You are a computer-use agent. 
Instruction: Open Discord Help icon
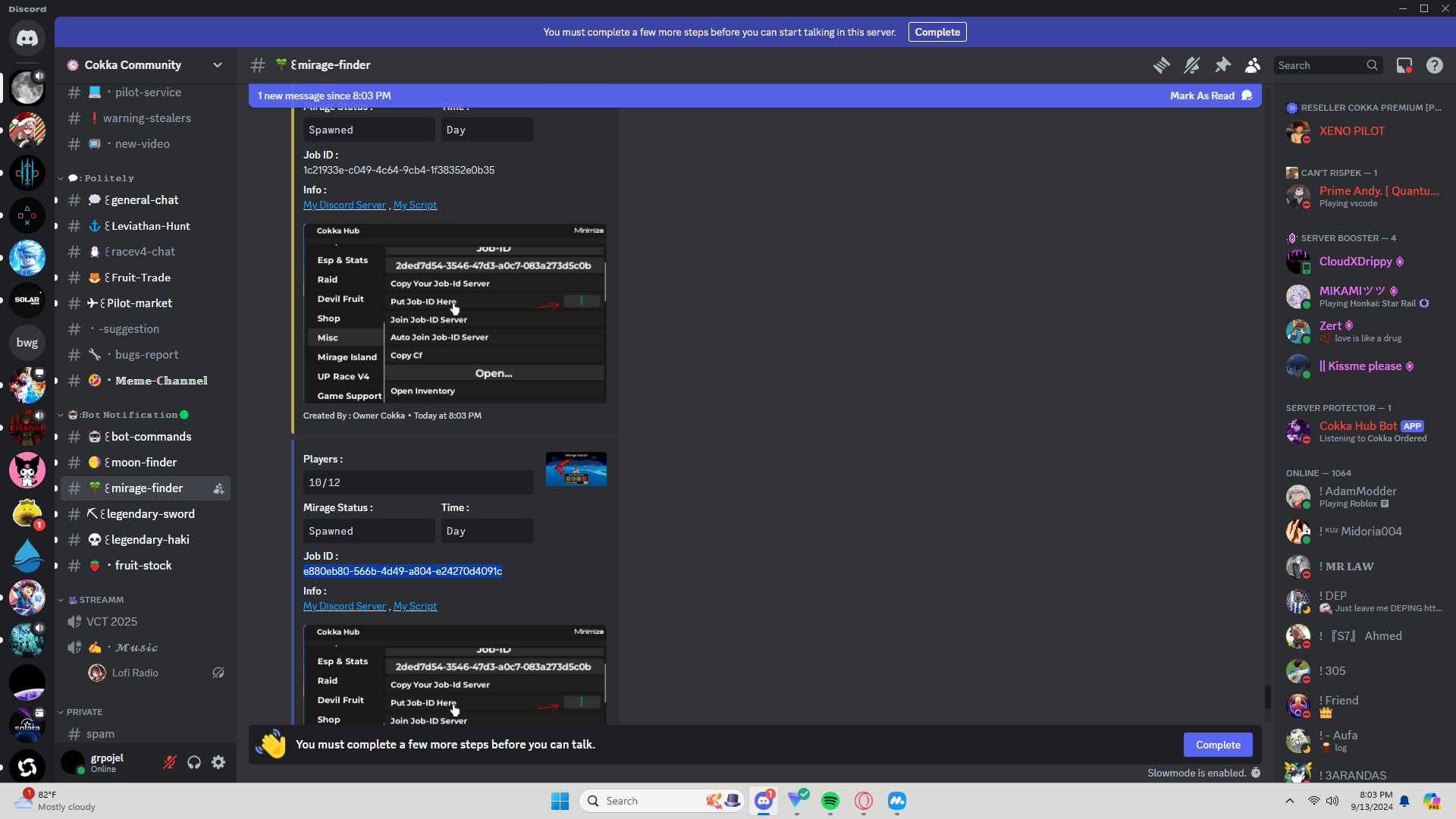tap(1435, 65)
